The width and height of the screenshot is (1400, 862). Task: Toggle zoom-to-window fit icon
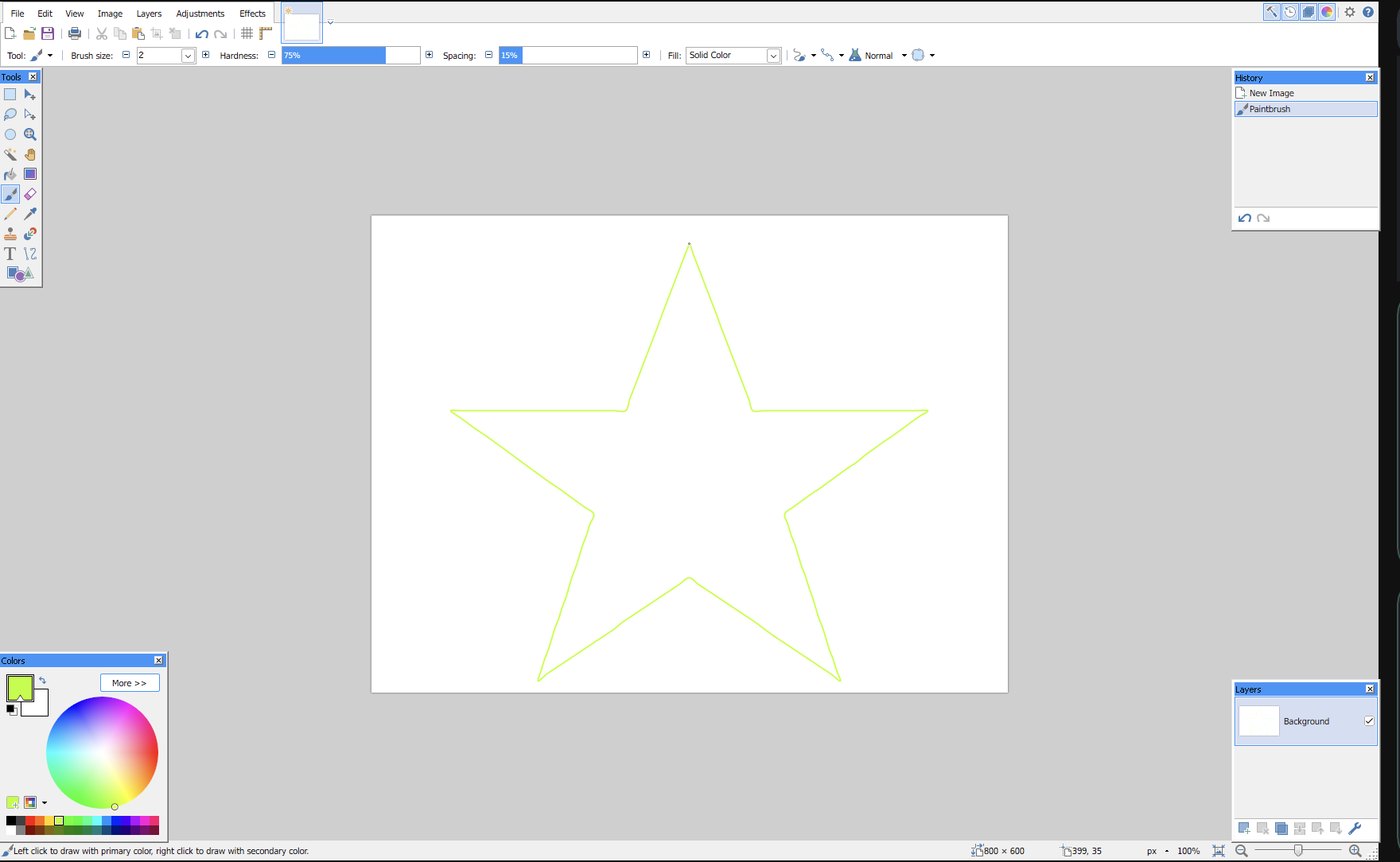coord(1218,851)
